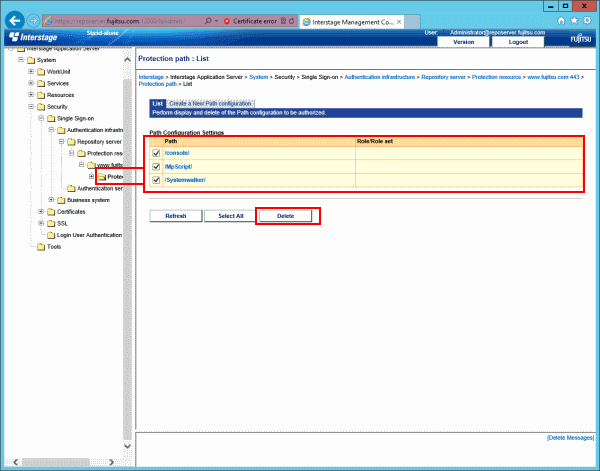The width and height of the screenshot is (600, 471).
Task: Click the WorkUnit folder icon
Action: pyautogui.click(x=41, y=72)
